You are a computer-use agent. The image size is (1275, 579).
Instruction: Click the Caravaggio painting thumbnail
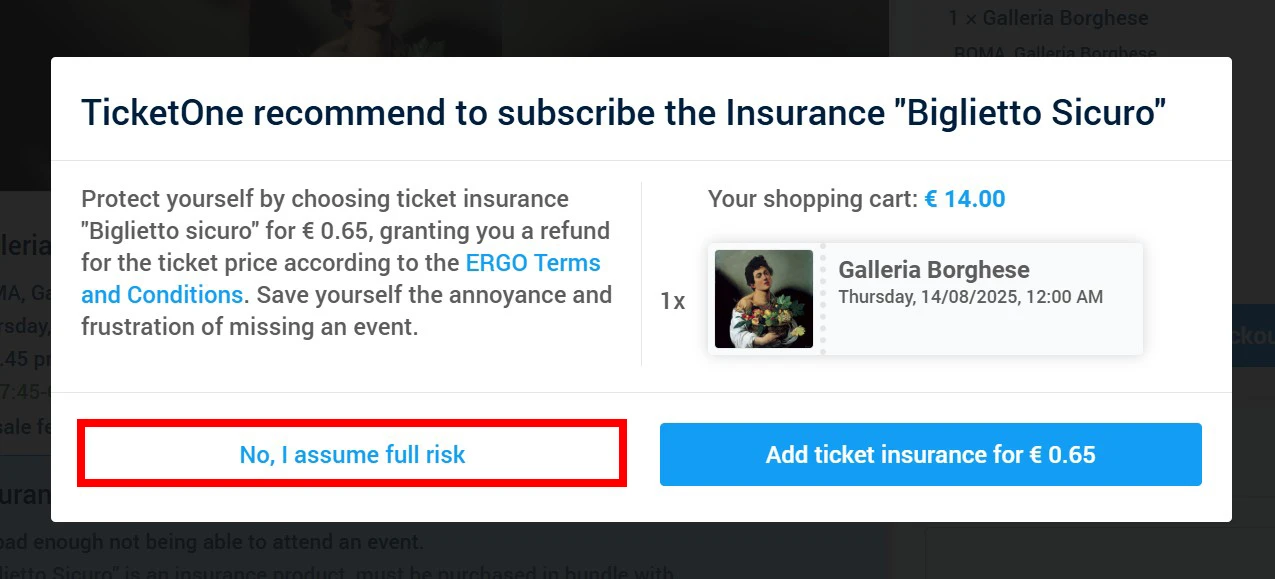[764, 299]
